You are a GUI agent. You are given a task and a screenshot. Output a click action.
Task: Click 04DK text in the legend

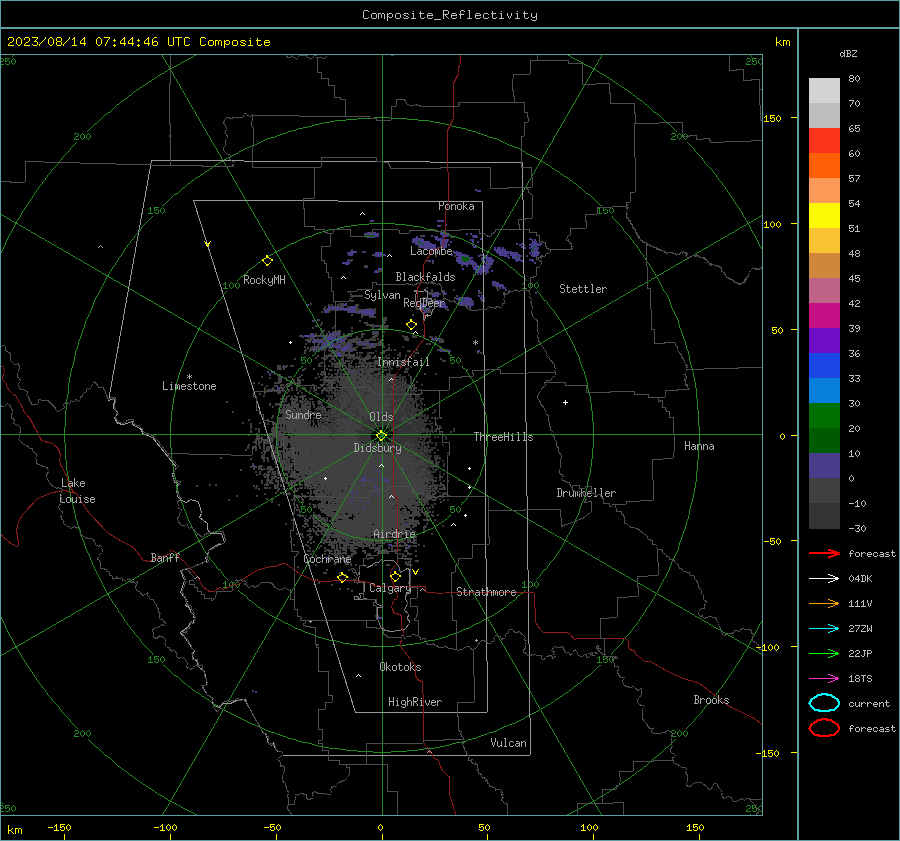[860, 579]
